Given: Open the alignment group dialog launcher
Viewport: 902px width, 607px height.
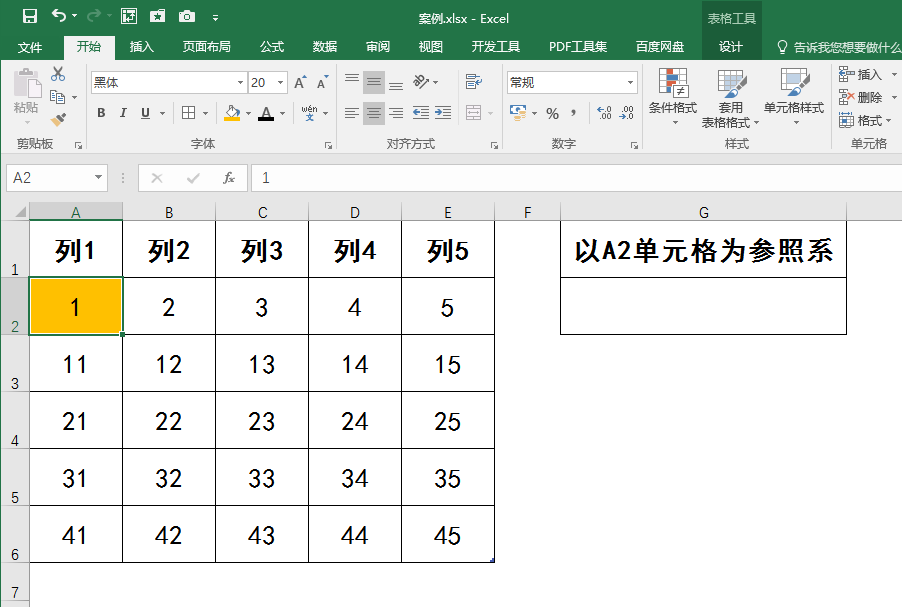Looking at the screenshot, I should [494, 146].
